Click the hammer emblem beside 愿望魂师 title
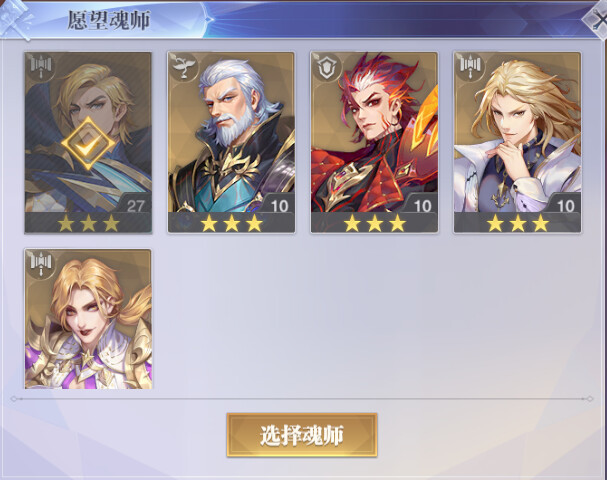The height and width of the screenshot is (480, 607). 15,19
